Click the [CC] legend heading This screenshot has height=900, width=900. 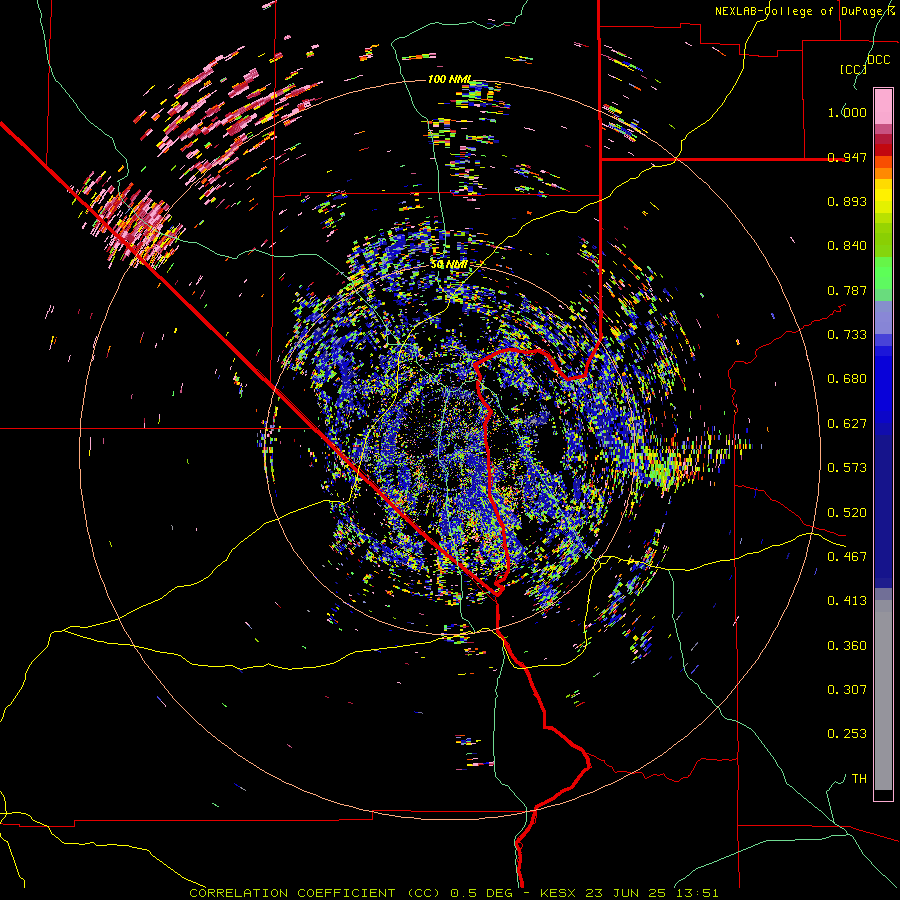(853, 69)
